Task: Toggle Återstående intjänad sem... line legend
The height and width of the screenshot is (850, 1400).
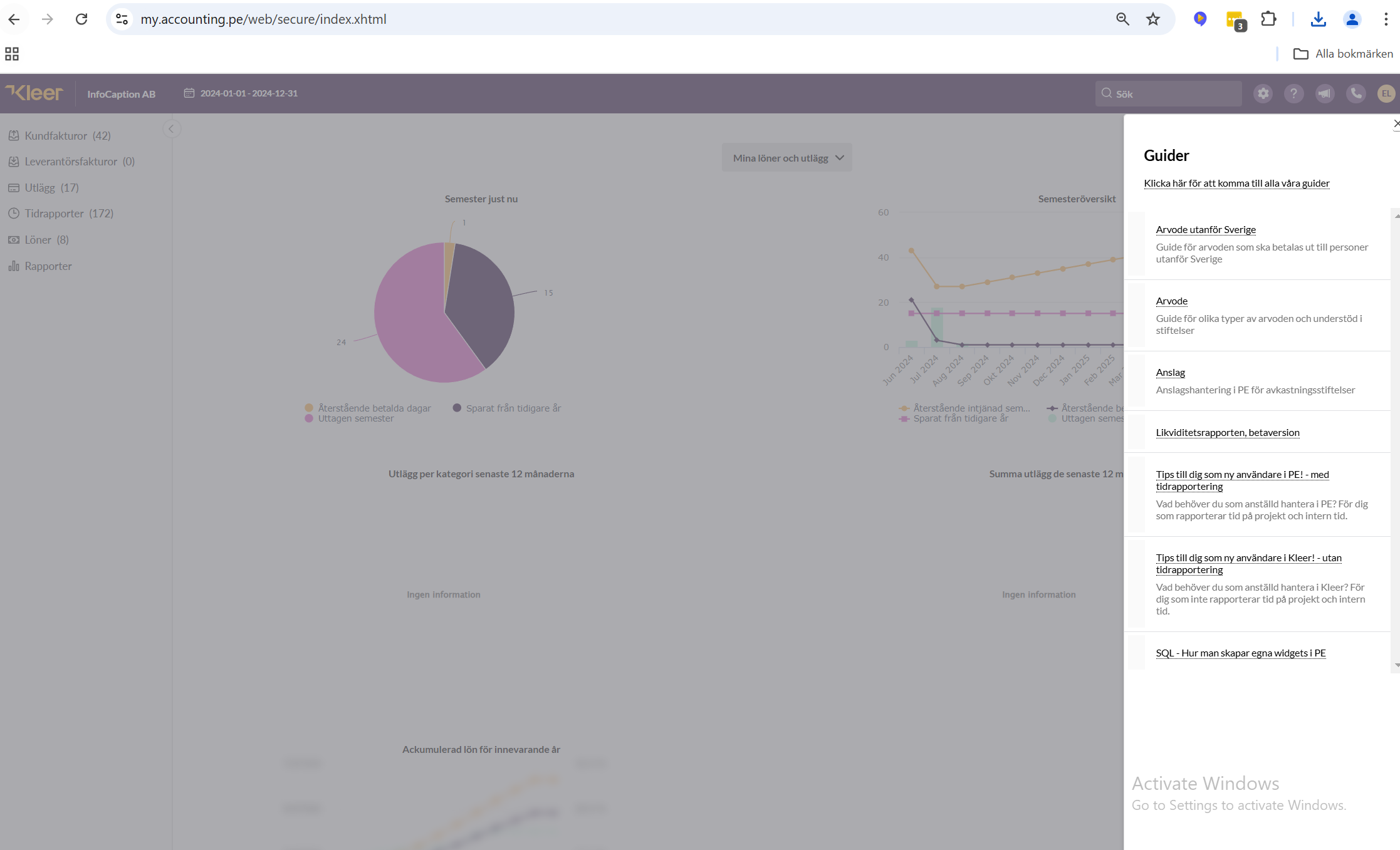Action: (965, 408)
